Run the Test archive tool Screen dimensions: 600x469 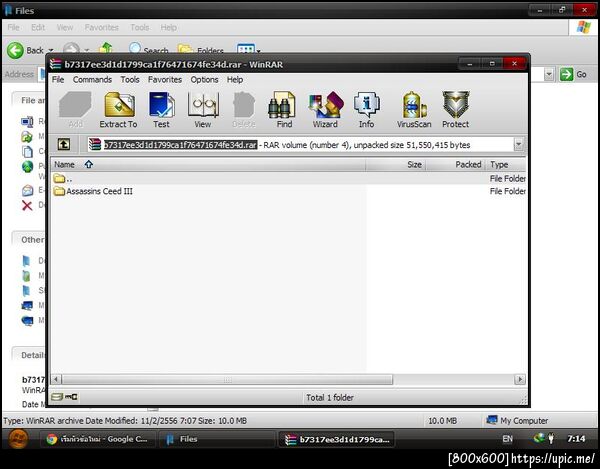coord(161,110)
